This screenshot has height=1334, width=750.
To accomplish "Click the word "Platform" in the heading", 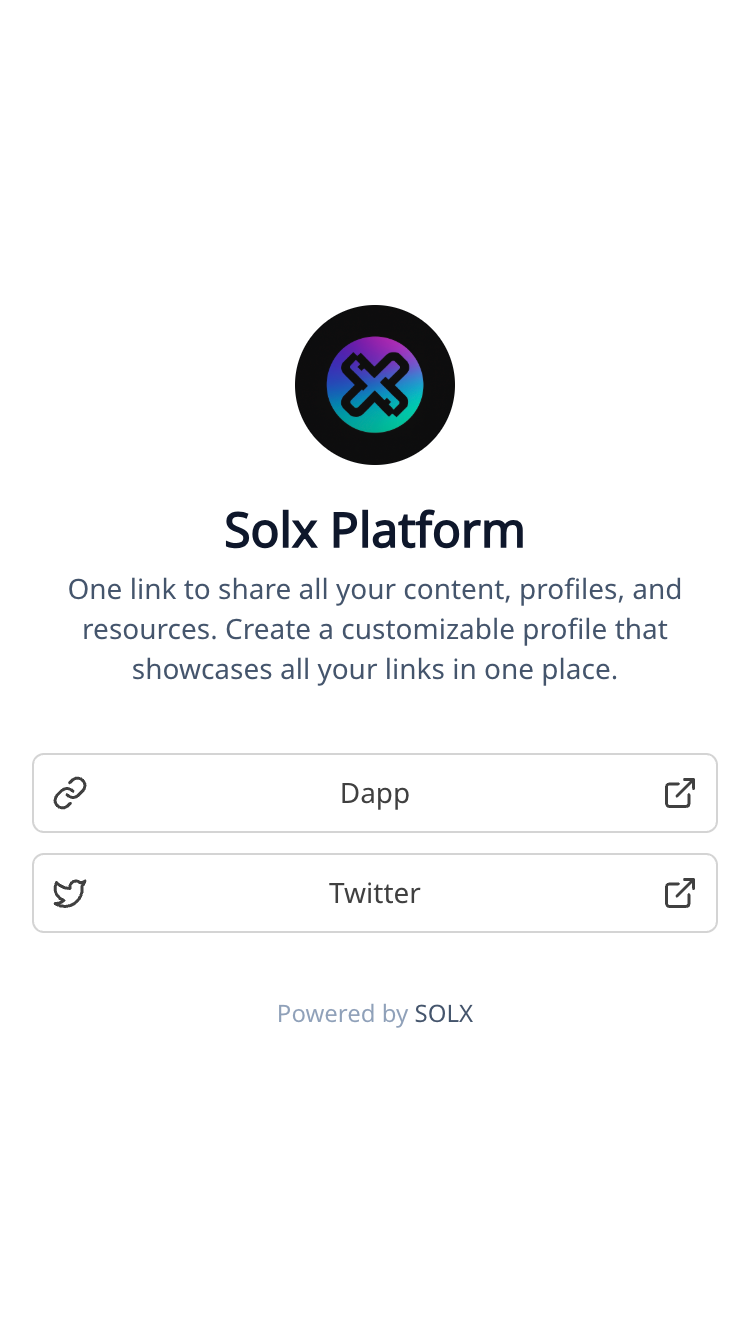I will pyautogui.click(x=427, y=530).
